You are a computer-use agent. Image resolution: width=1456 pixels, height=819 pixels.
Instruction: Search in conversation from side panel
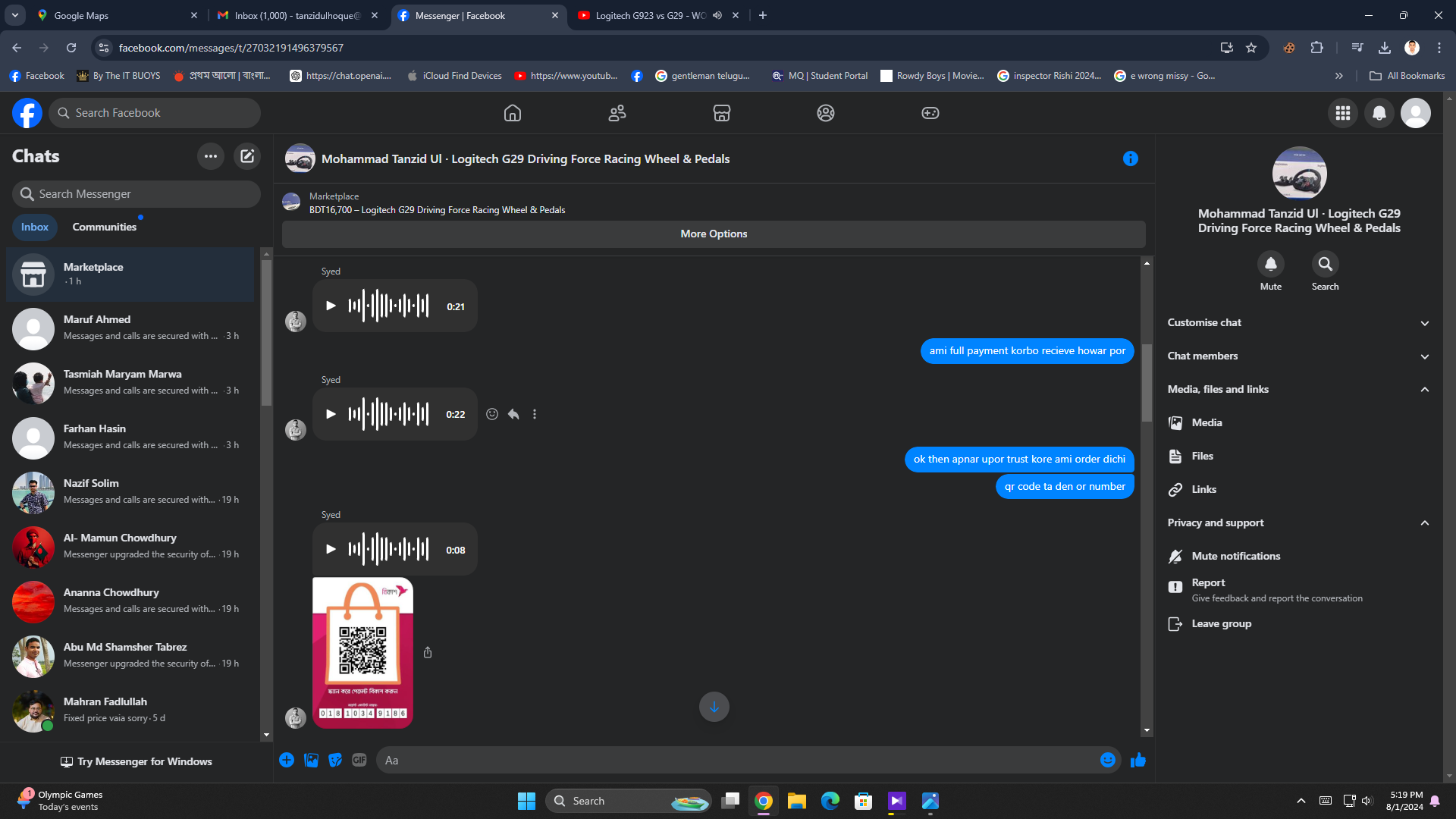[1326, 264]
